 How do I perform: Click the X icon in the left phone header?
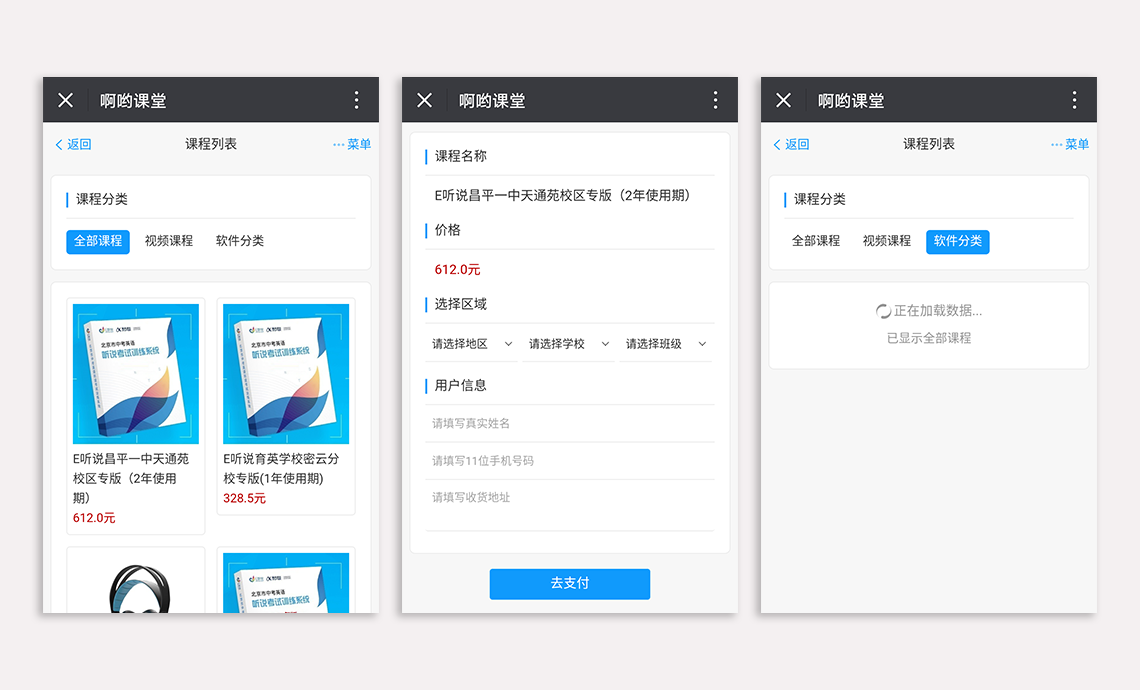click(65, 100)
